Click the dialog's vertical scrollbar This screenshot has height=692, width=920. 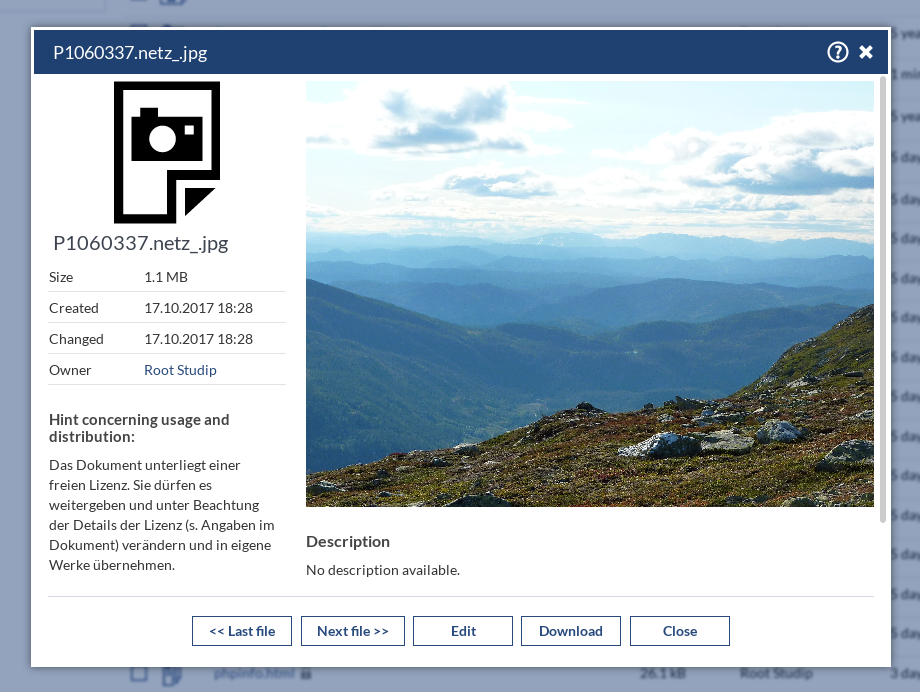tap(882, 298)
